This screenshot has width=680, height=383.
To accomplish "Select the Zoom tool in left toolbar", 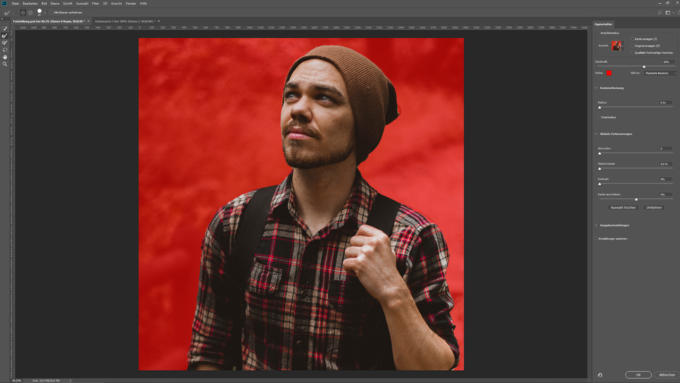I will (x=5, y=64).
